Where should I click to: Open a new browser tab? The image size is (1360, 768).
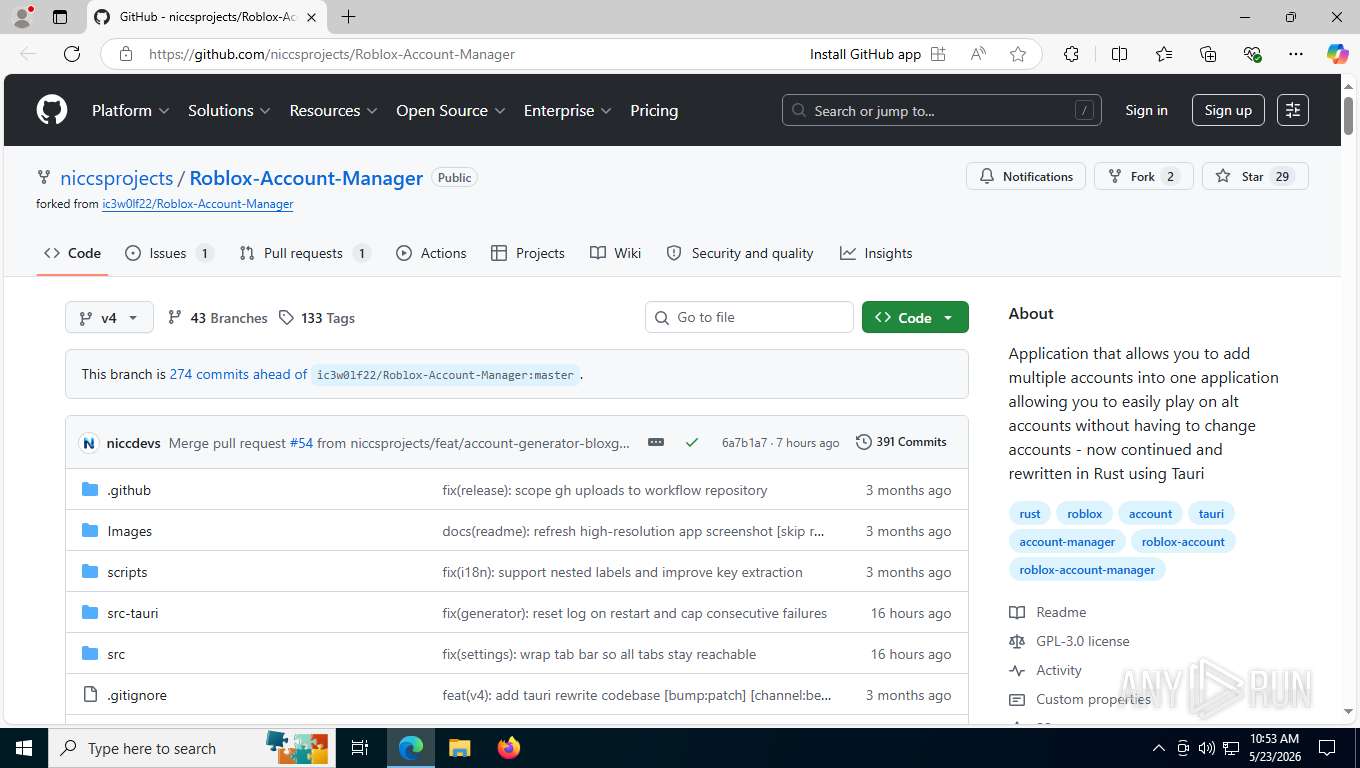click(x=348, y=17)
